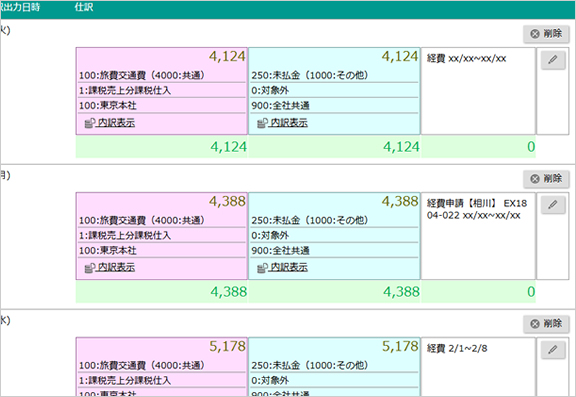
Task: Delete the 4,388 journal entry
Action: (546, 179)
